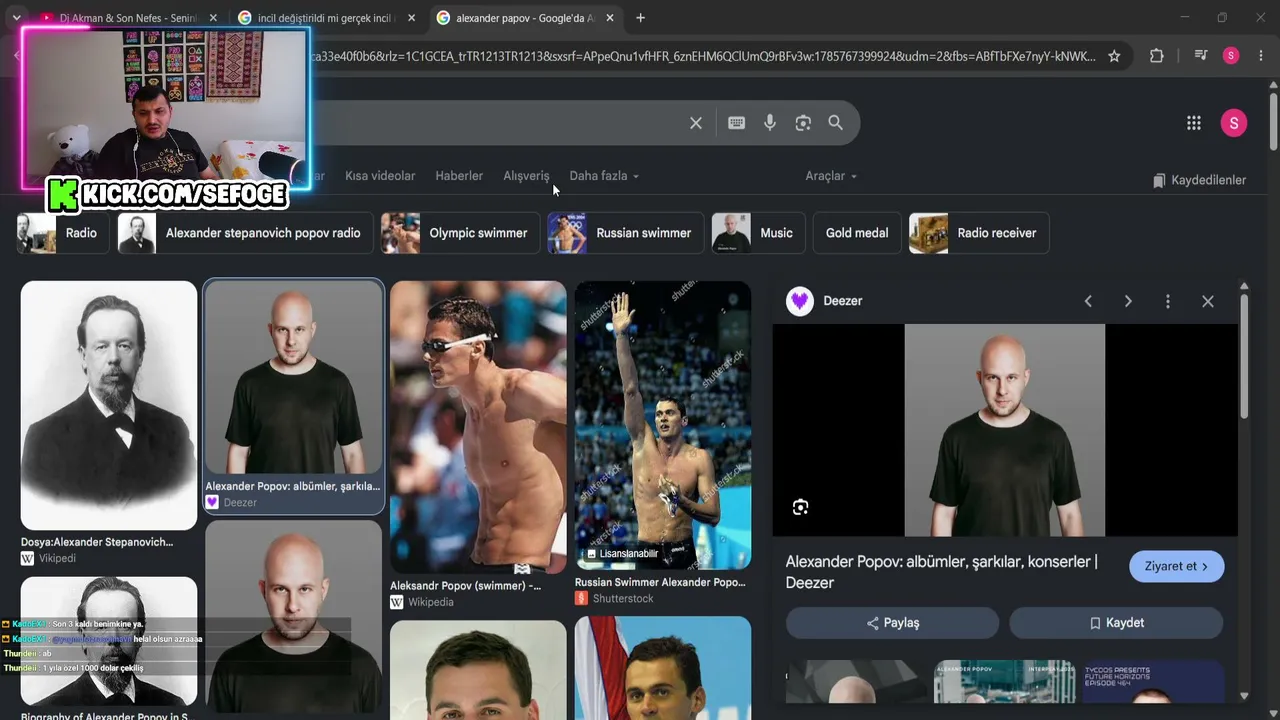Clear the search box with the X icon
The width and height of the screenshot is (1280, 720).
[696, 123]
